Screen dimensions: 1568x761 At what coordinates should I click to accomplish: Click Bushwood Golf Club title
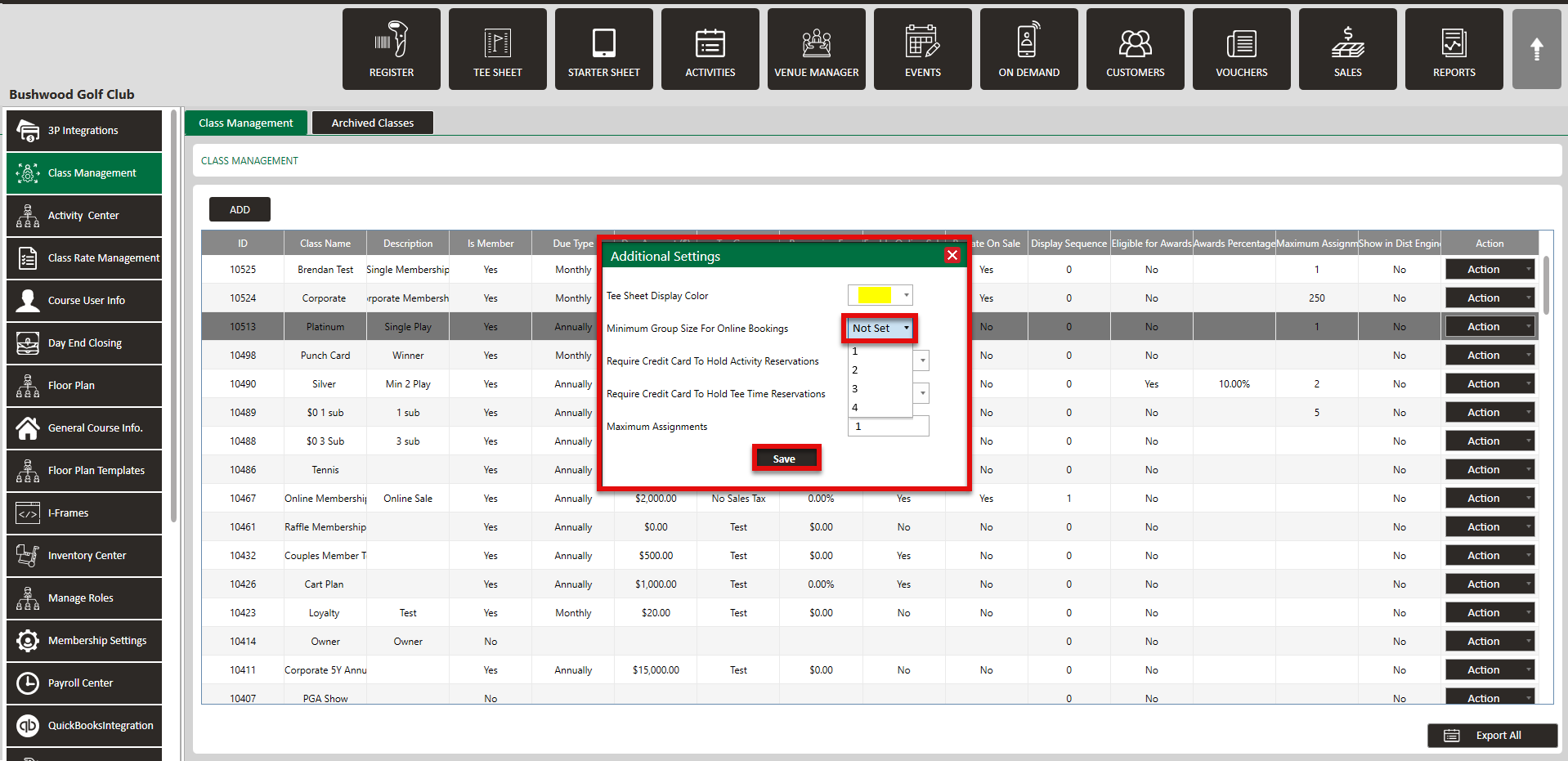[x=72, y=94]
